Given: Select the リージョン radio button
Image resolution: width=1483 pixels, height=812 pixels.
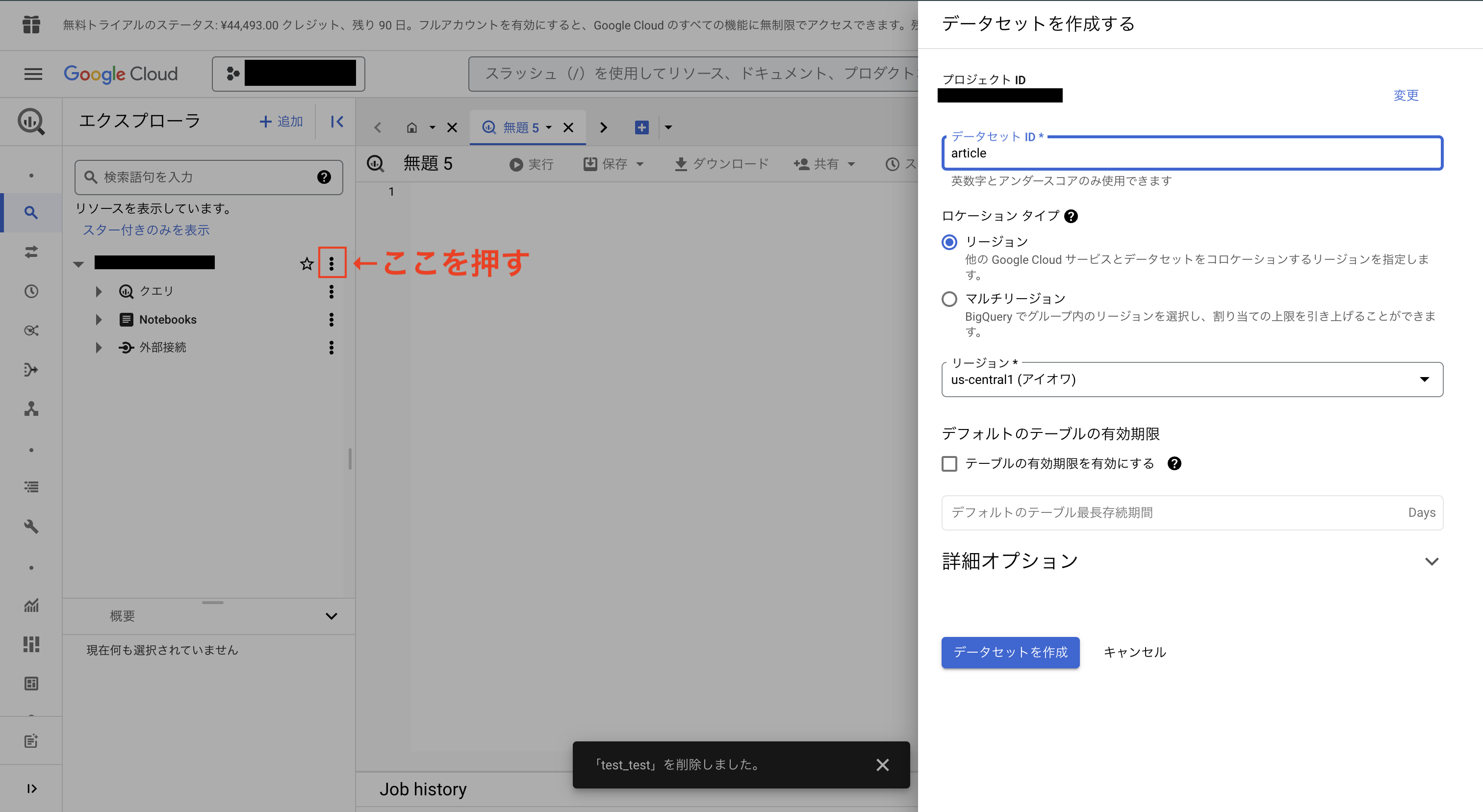Looking at the screenshot, I should pyautogui.click(x=949, y=242).
